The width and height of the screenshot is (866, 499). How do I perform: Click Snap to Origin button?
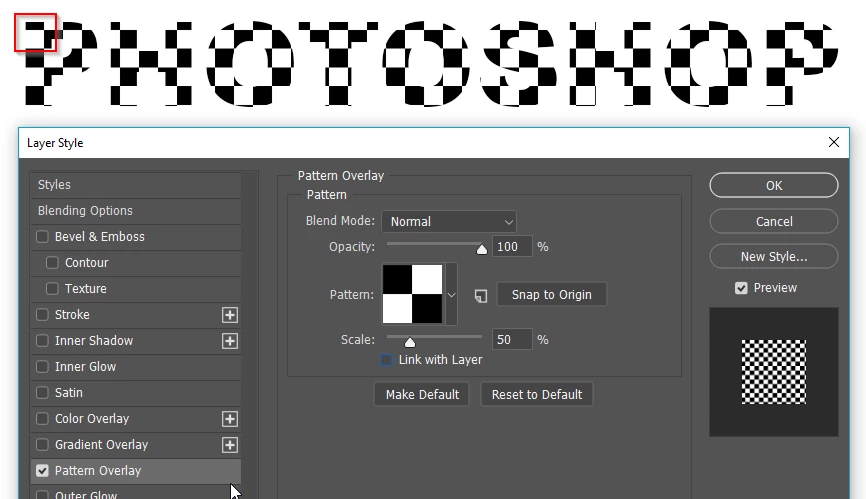[552, 295]
